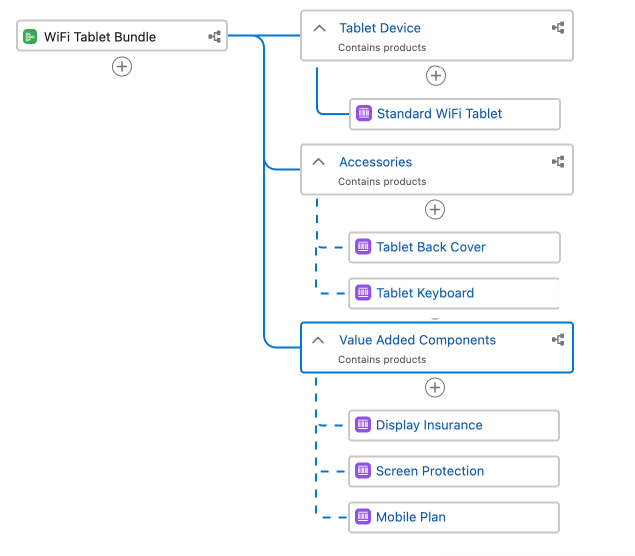Click hierarchy icon on Tablet Device group
Screen dimensions: 635x556
click(558, 28)
